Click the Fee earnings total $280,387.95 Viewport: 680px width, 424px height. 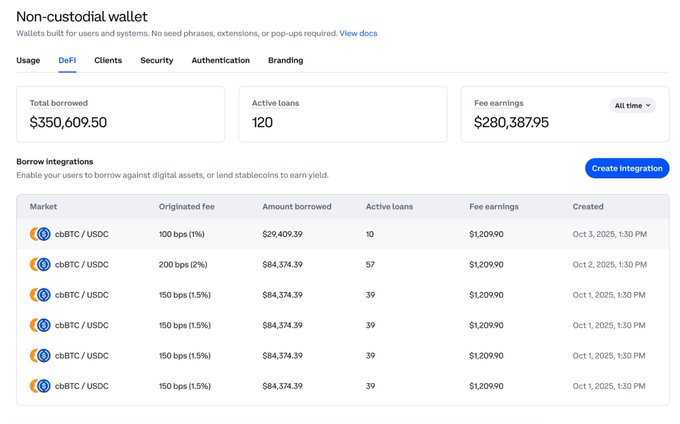[511, 122]
